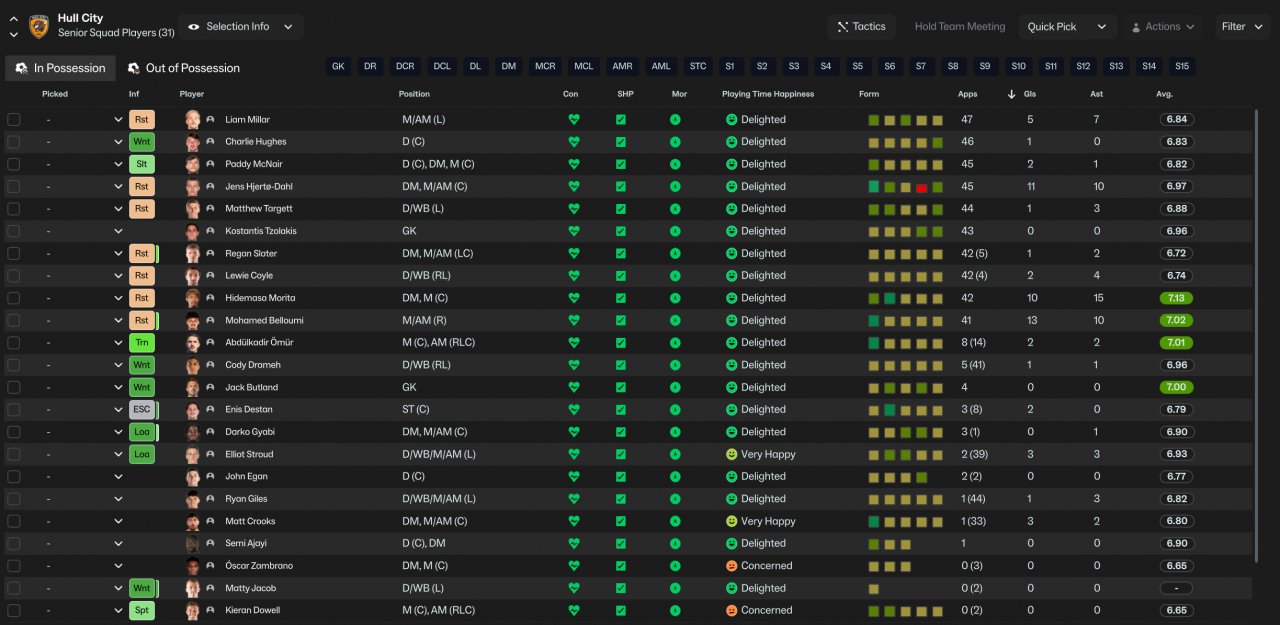Open Matt Crooks's player name link

[x=250, y=521]
